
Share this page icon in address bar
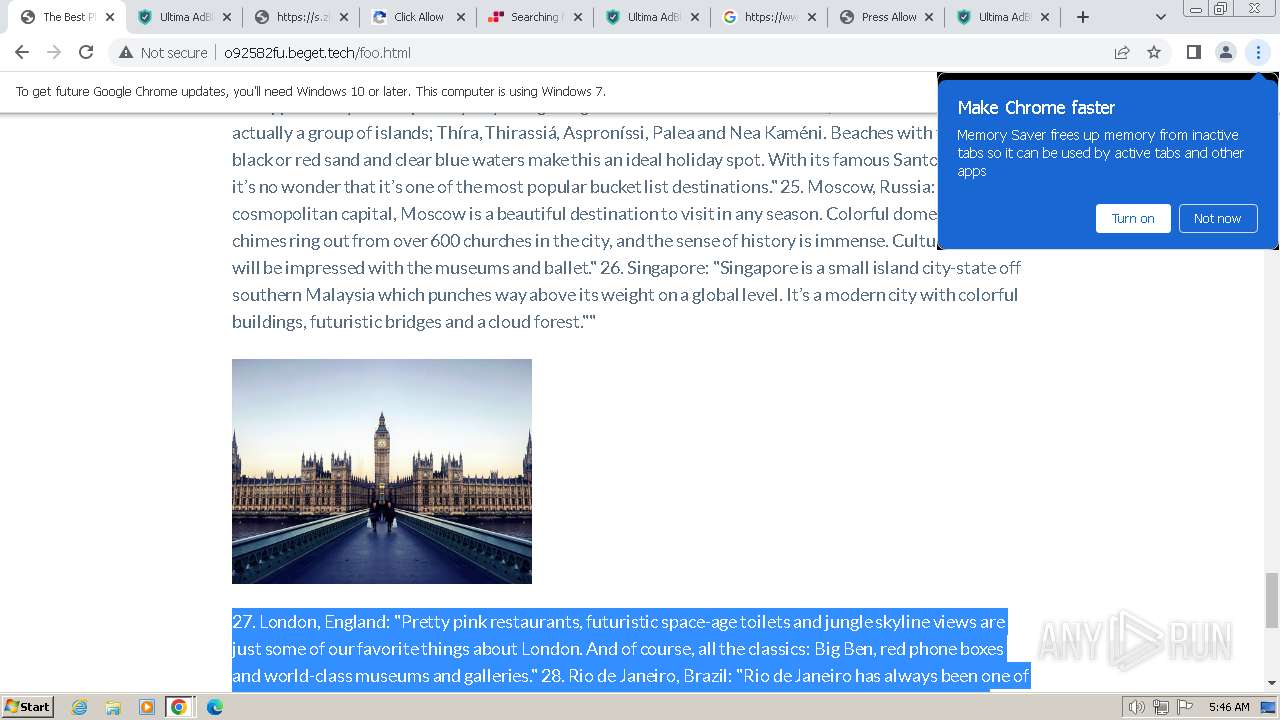[x=1122, y=53]
